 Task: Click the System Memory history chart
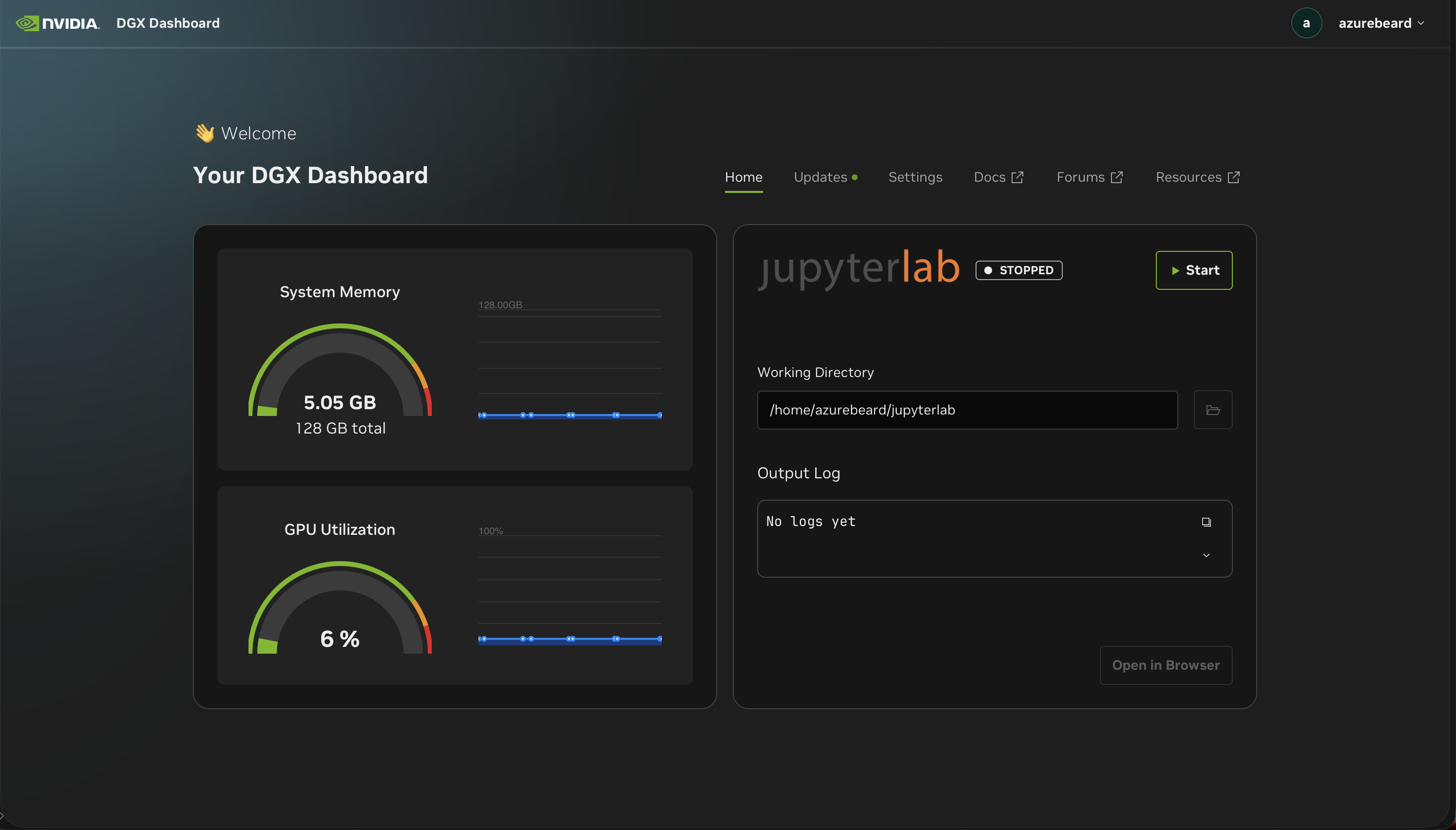[x=570, y=360]
